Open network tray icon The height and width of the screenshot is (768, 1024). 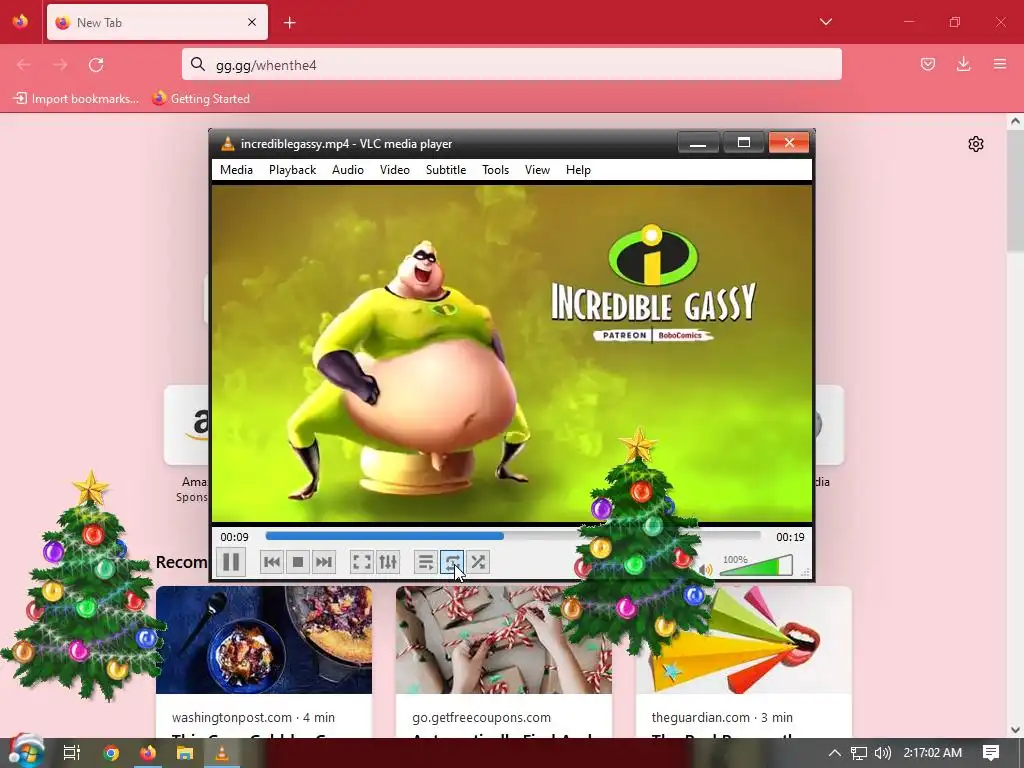tap(859, 753)
